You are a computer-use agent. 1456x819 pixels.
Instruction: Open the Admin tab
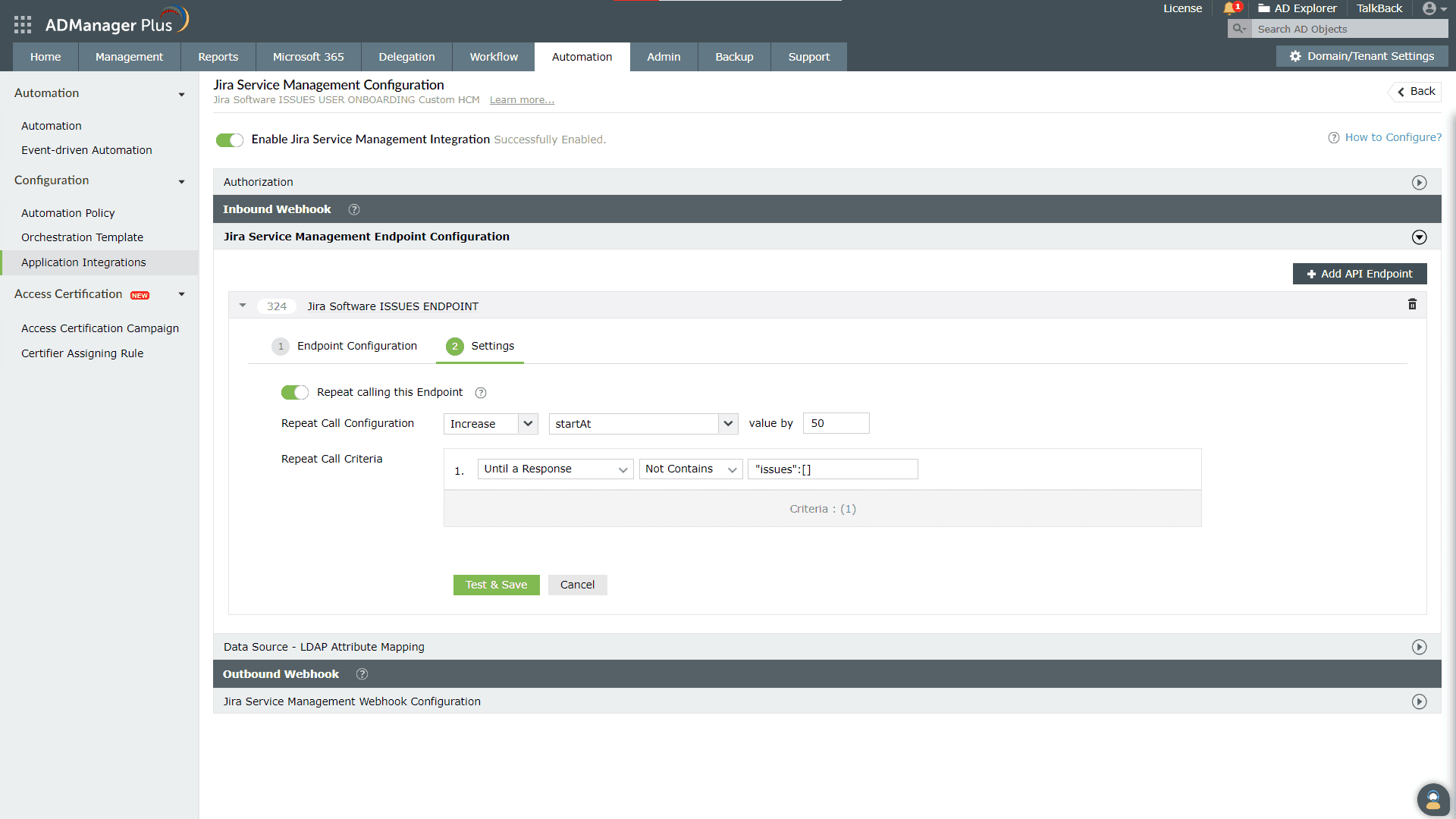pos(664,57)
